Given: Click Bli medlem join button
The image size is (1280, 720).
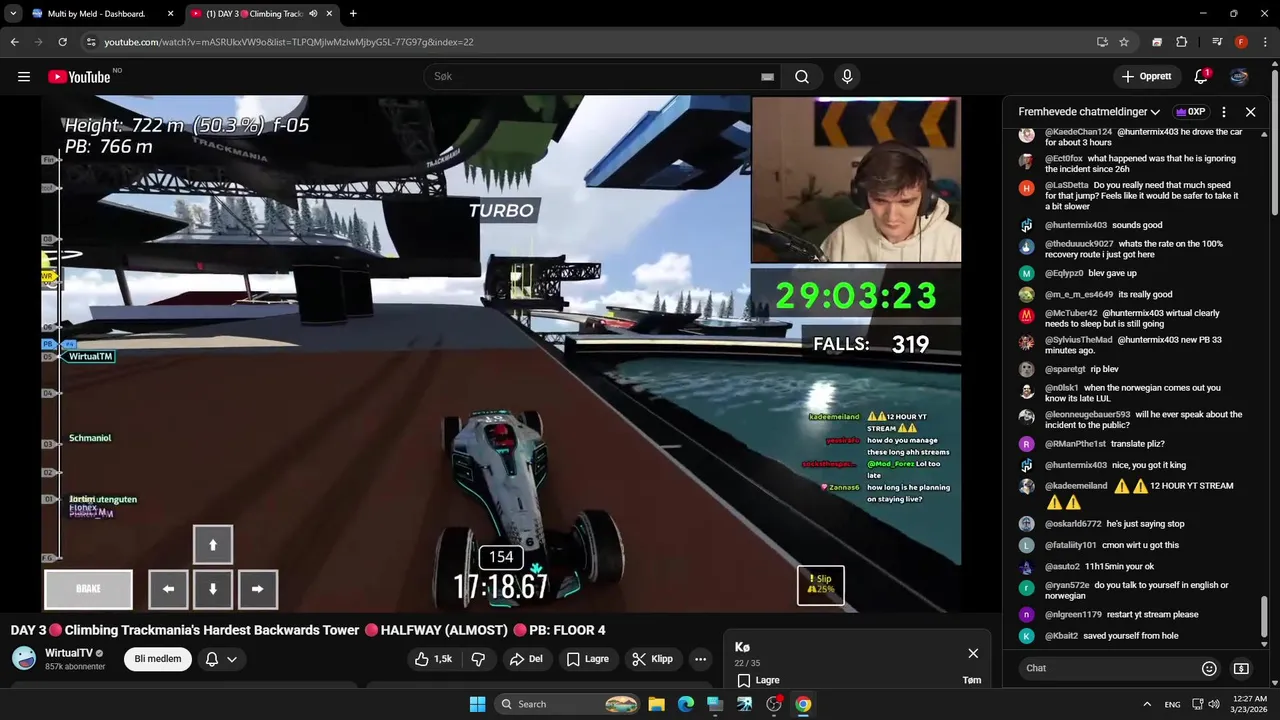Looking at the screenshot, I should click(158, 659).
